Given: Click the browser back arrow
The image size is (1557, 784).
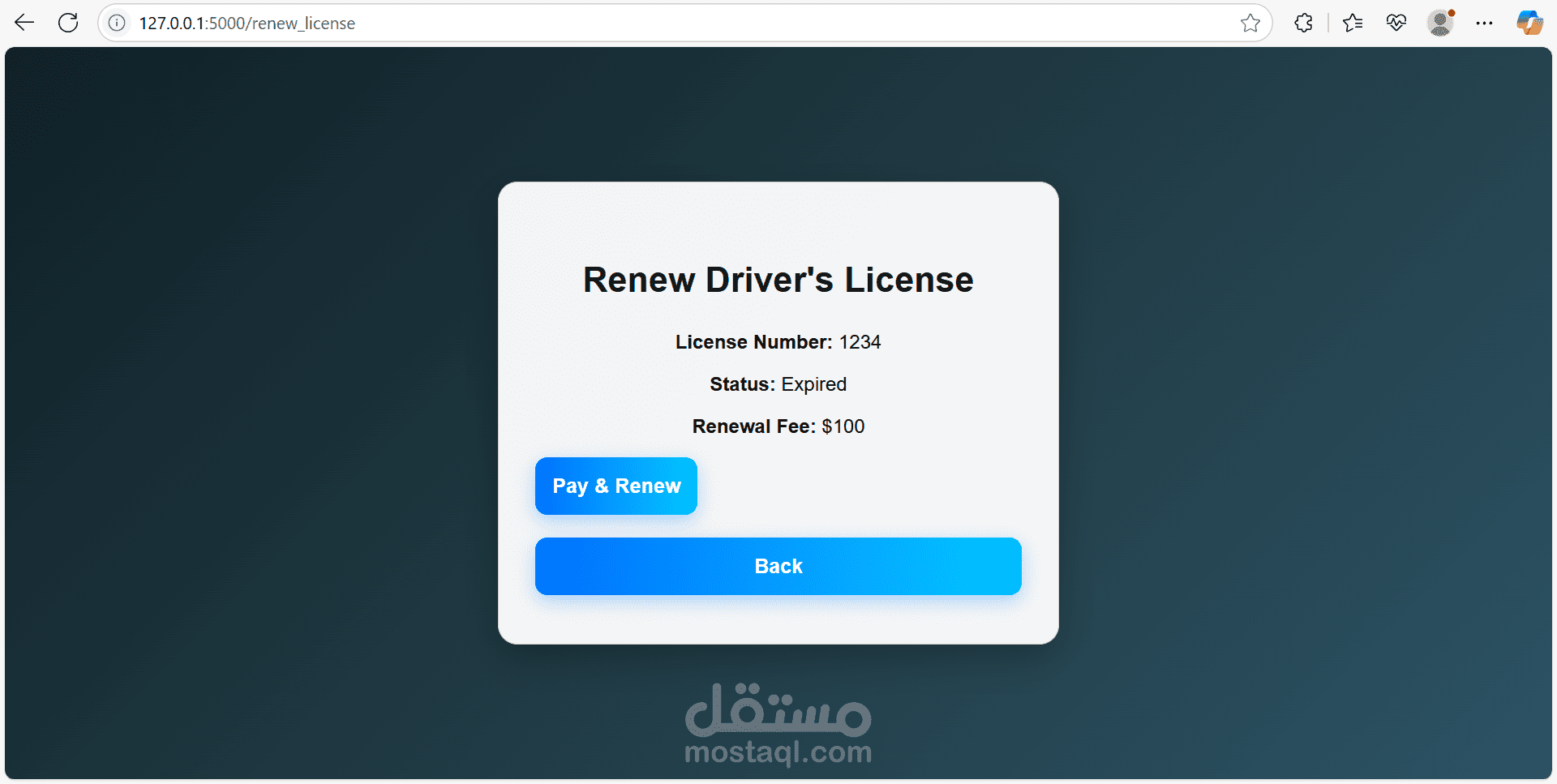Looking at the screenshot, I should [x=24, y=23].
